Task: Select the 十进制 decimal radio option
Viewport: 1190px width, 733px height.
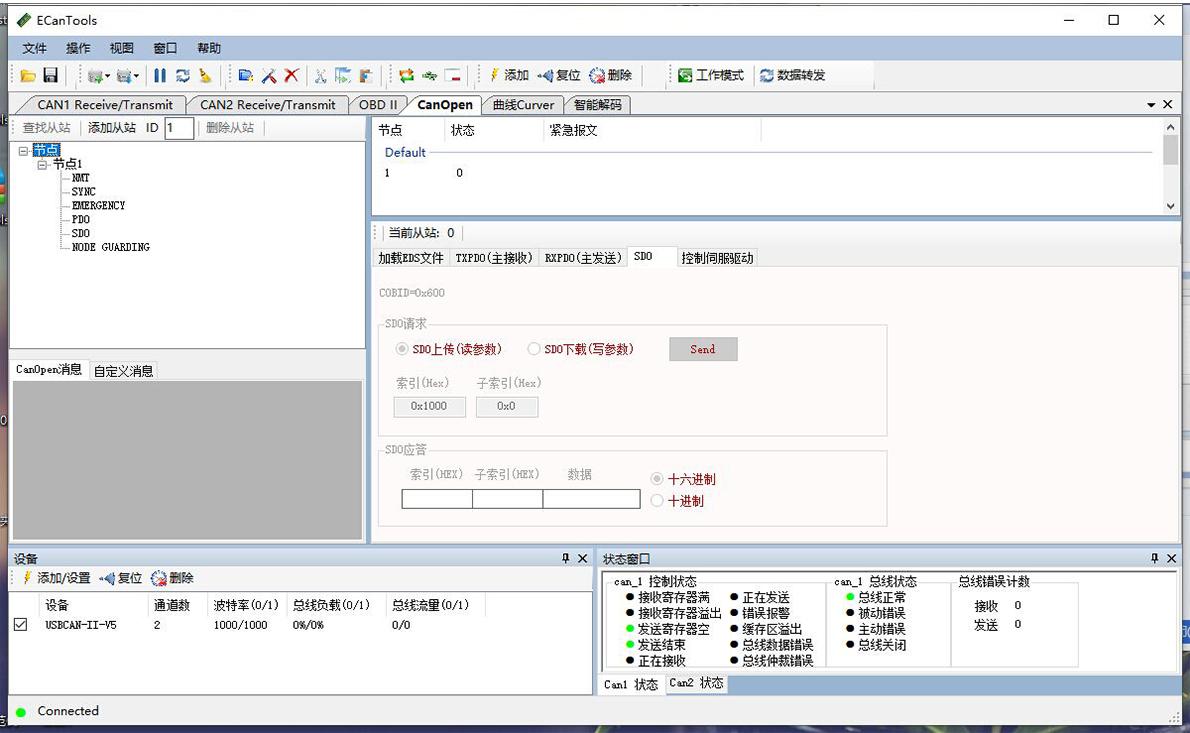Action: coord(657,500)
